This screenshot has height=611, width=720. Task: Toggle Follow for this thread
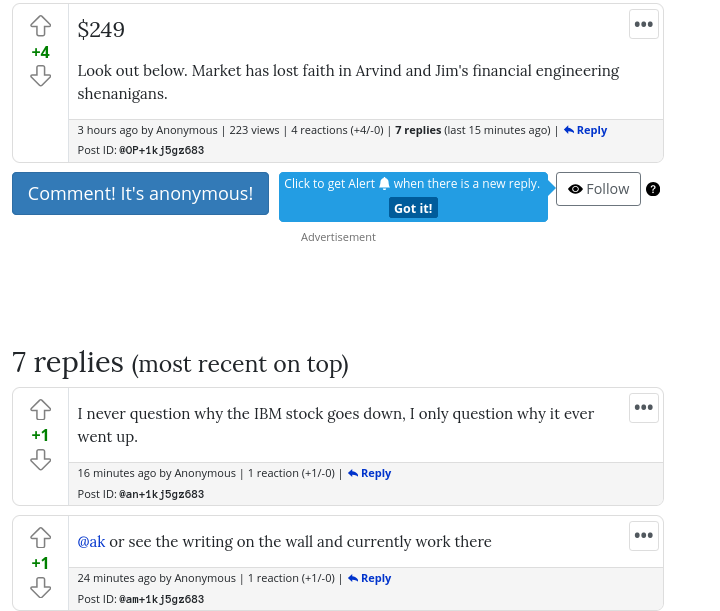598,189
